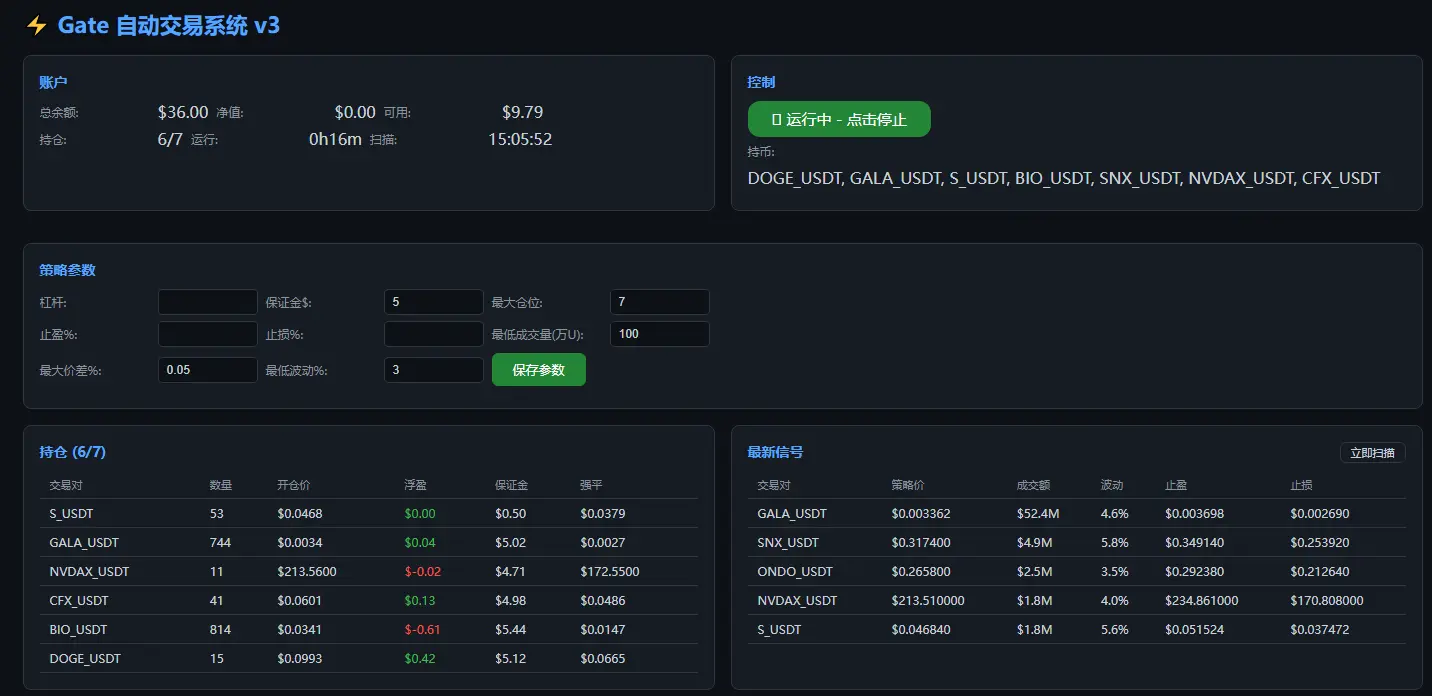Click the CFX_USDT position row label

(x=80, y=601)
